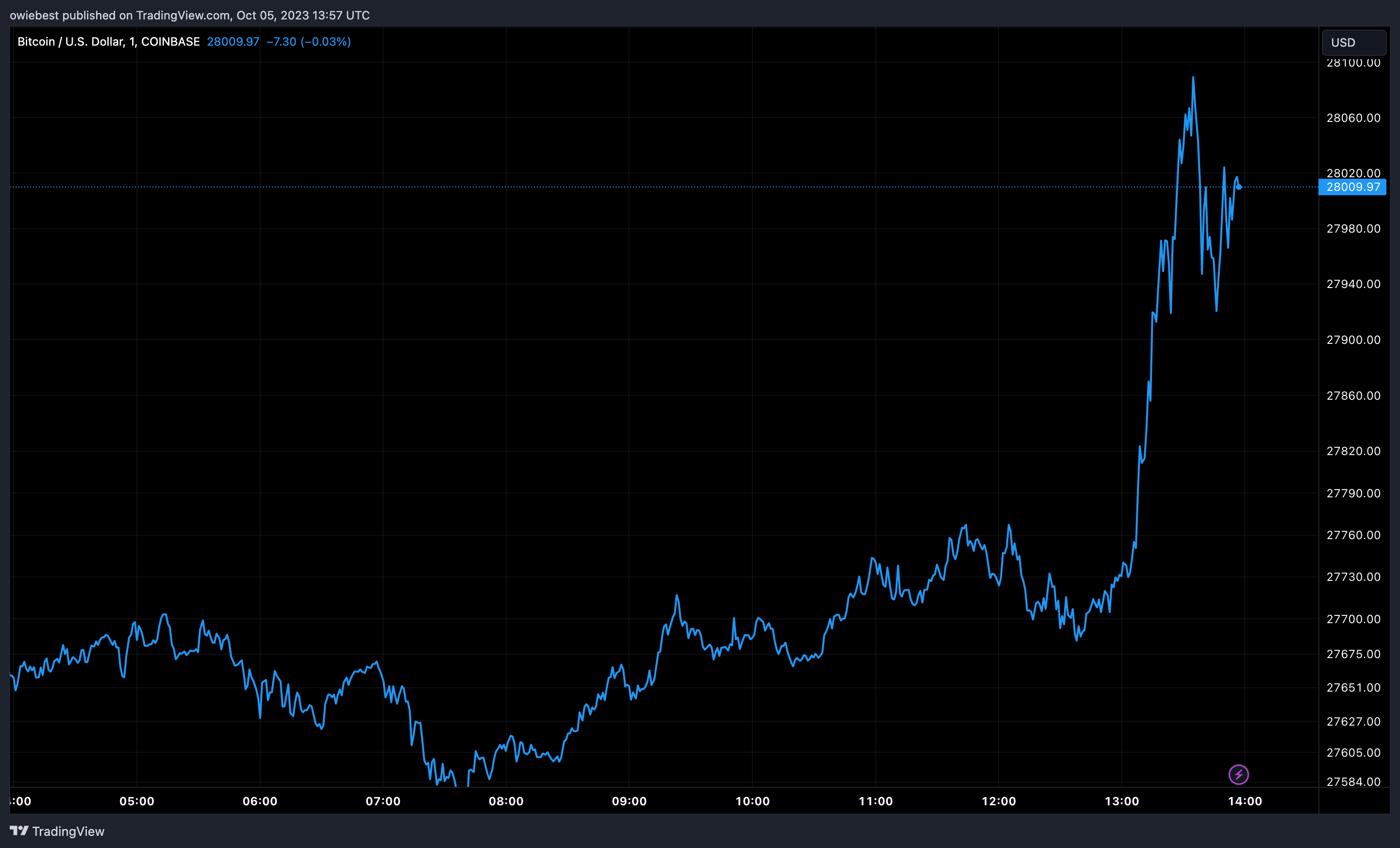This screenshot has width=1400, height=848.
Task: Click the 11:00 time axis label
Action: pos(876,801)
